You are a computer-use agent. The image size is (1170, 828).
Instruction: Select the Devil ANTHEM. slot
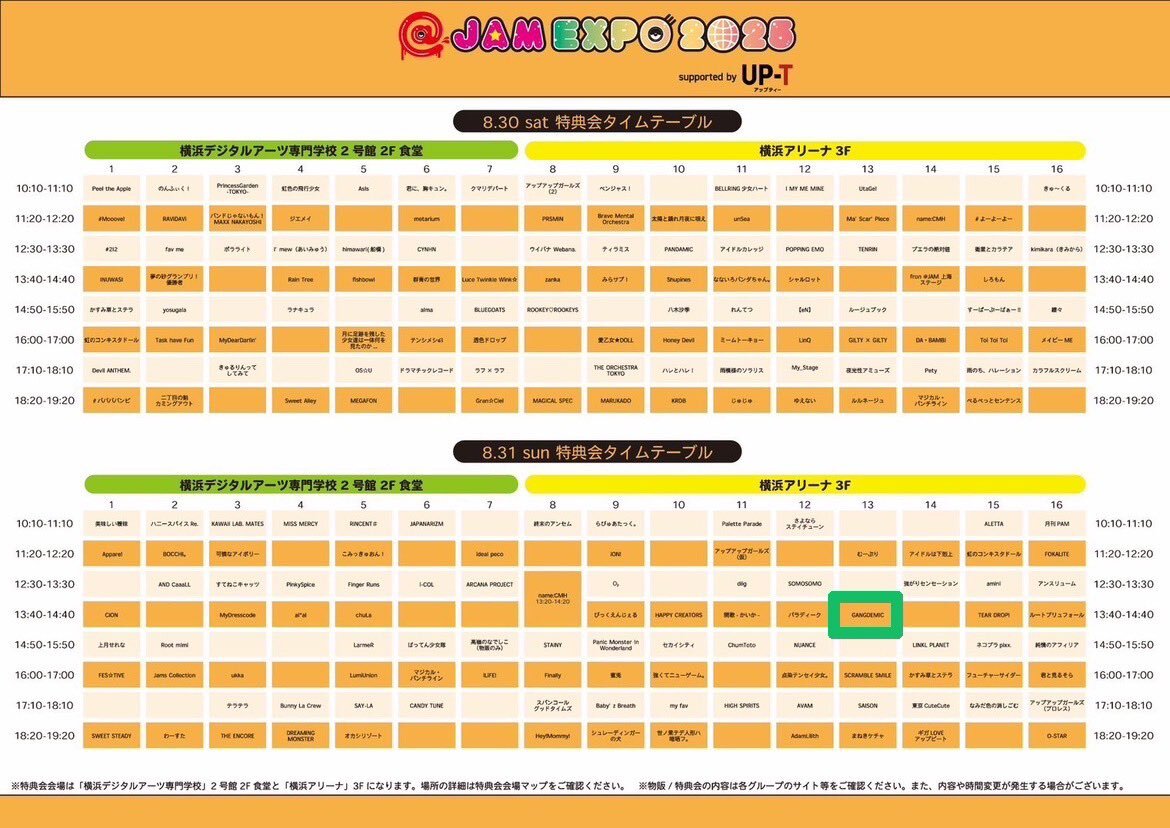pos(111,370)
